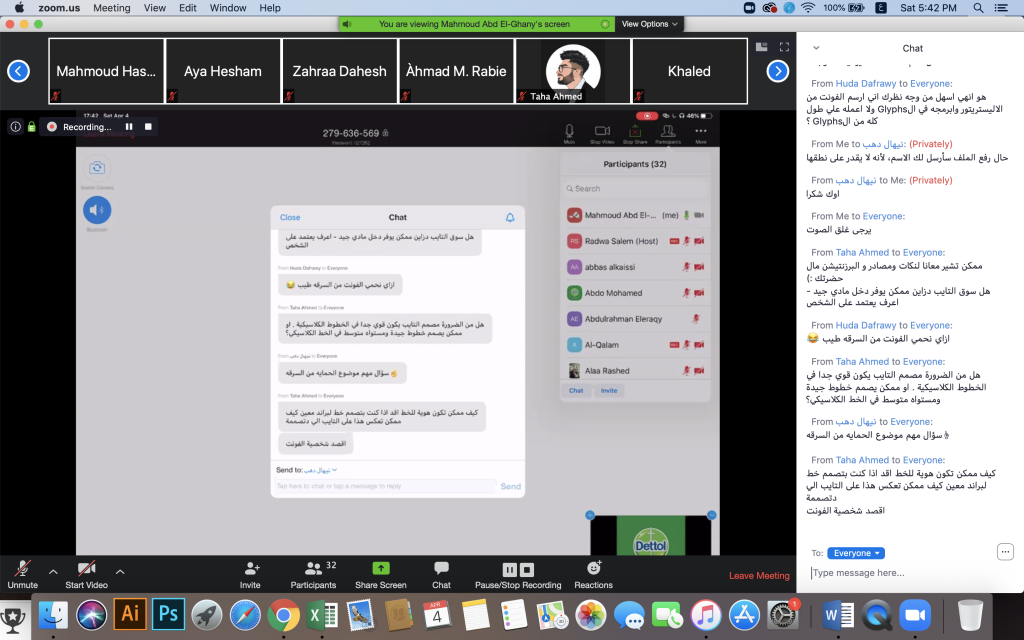Screen dimensions: 1024x640
Task: Select Mahmoud Has... video thumbnail
Action: click(x=106, y=71)
